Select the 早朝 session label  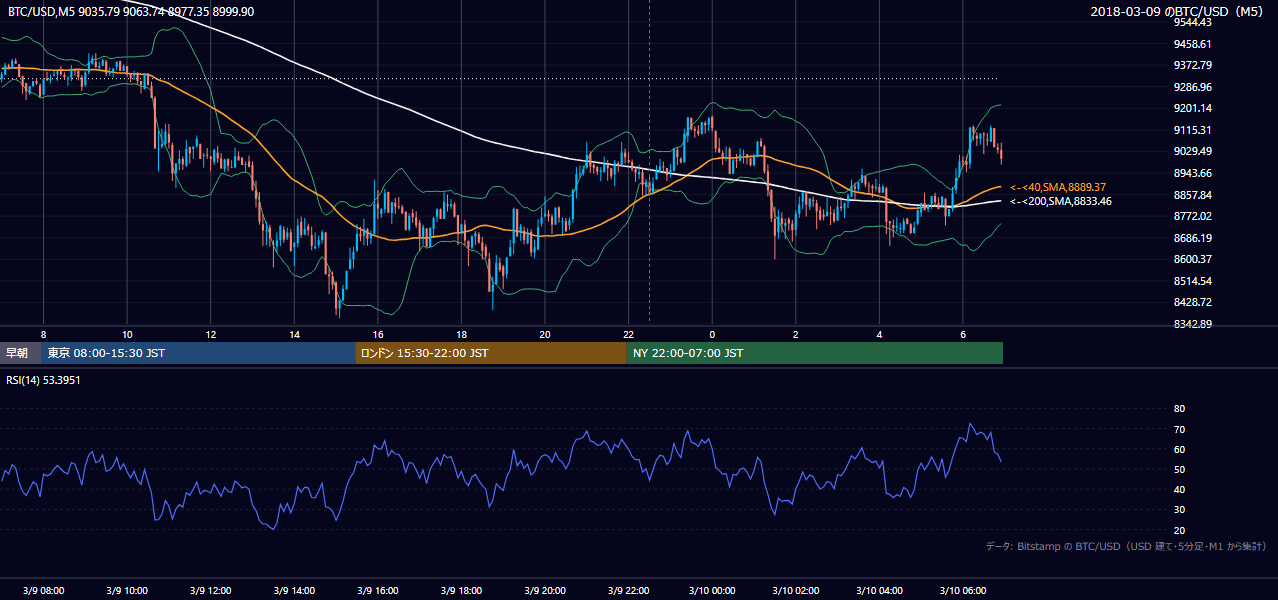[x=18, y=353]
